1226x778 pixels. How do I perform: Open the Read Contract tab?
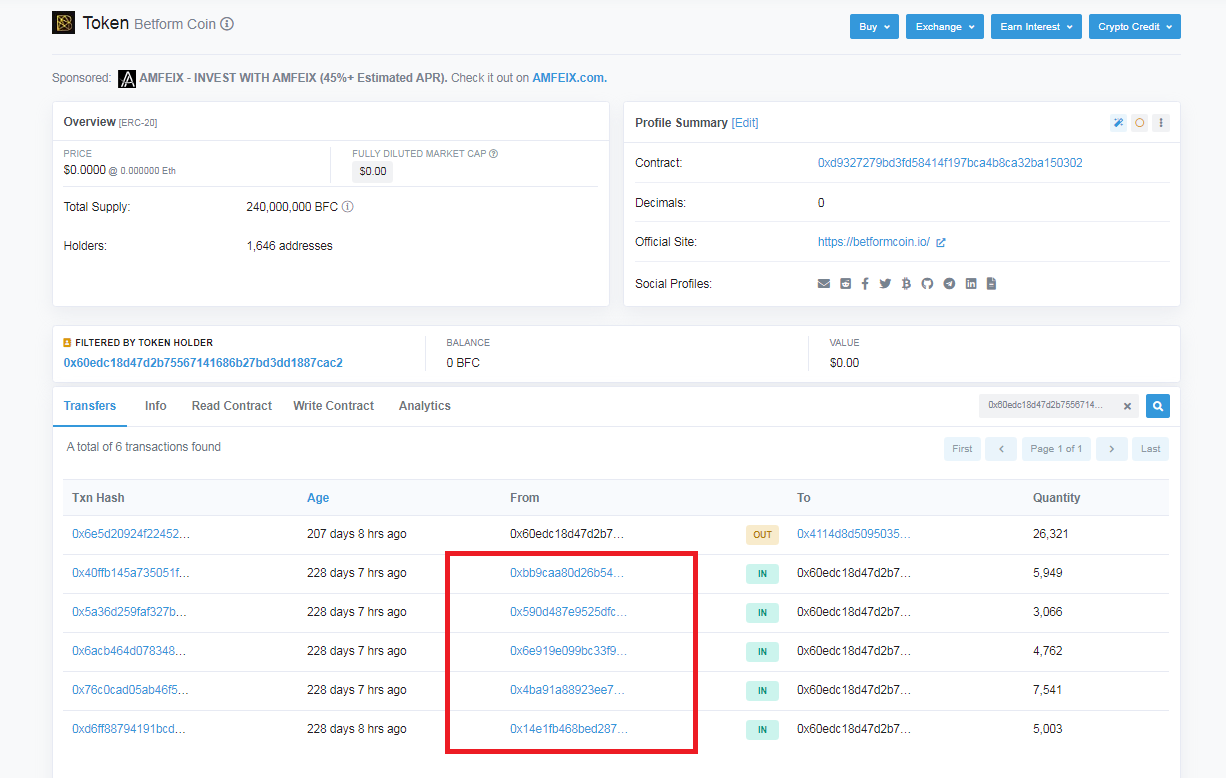[232, 406]
